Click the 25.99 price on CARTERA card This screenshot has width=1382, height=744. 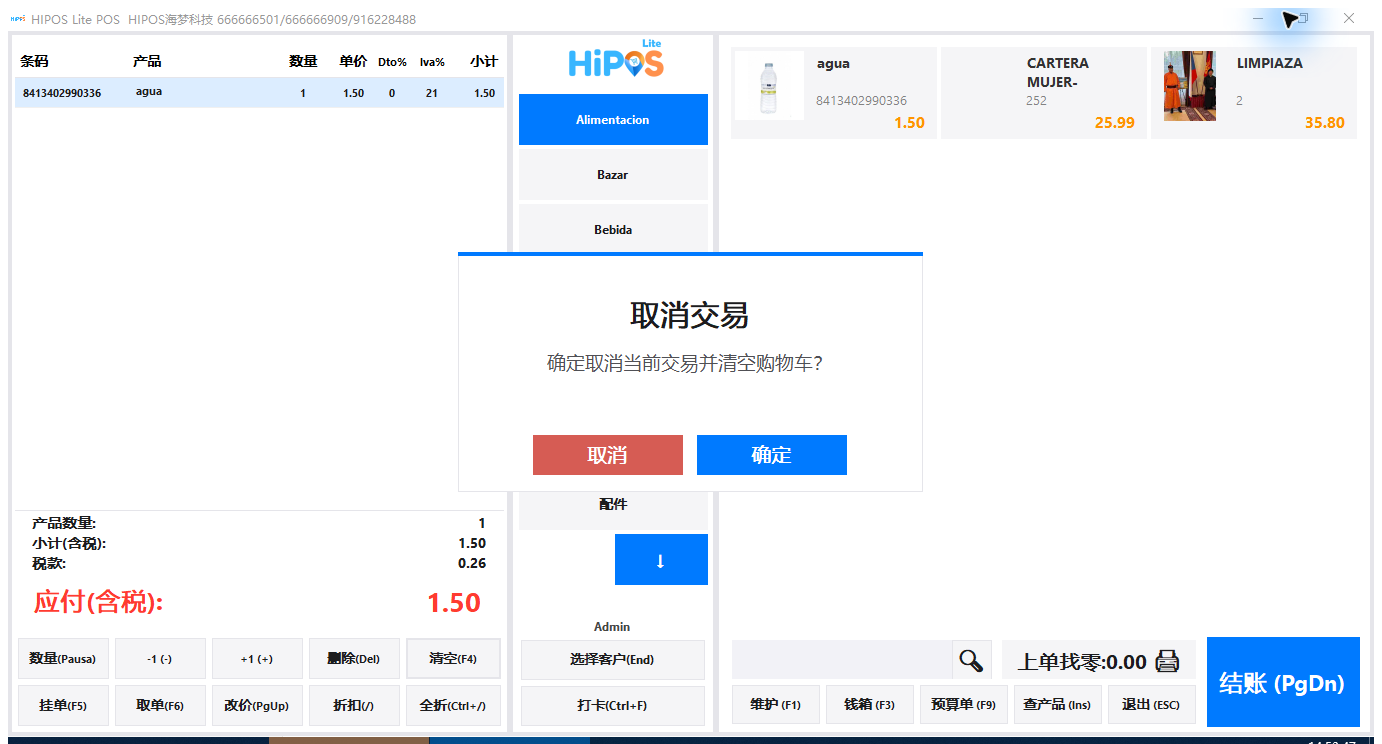1115,123
